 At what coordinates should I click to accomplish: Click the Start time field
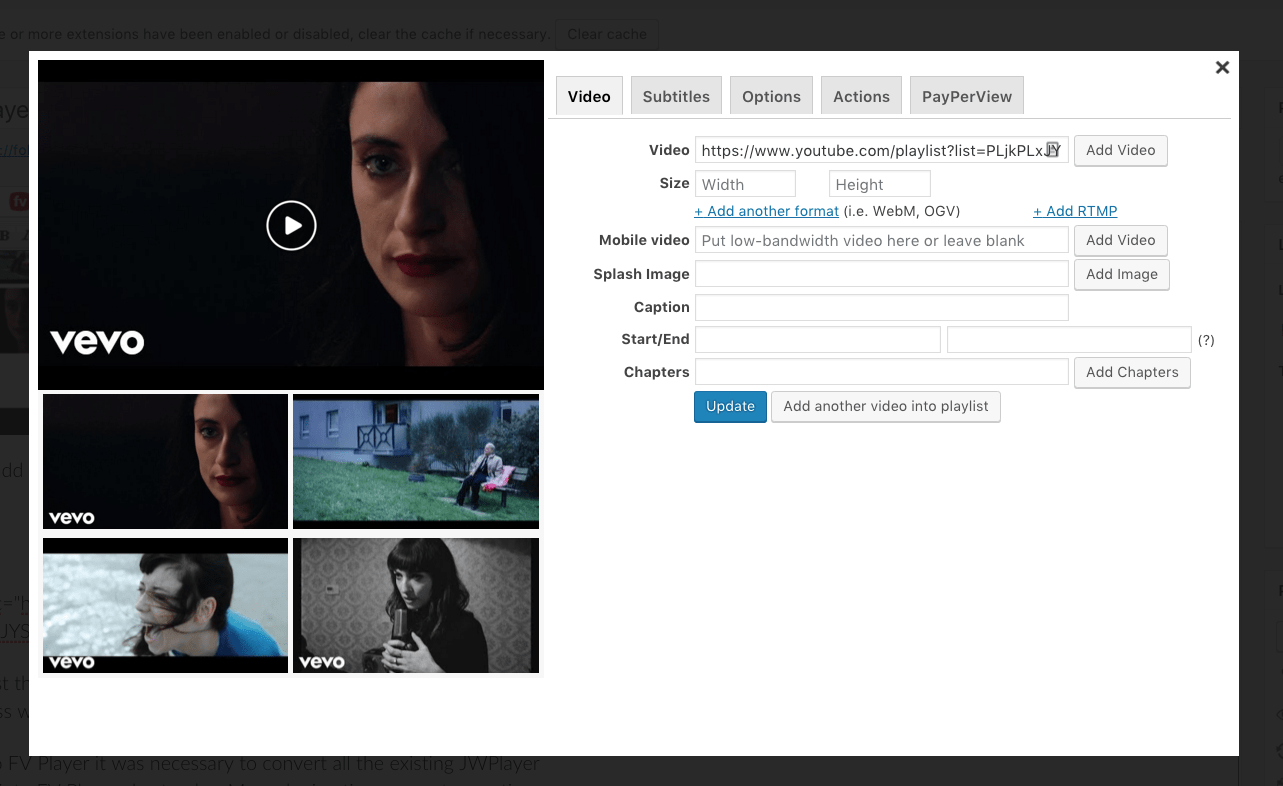click(818, 339)
